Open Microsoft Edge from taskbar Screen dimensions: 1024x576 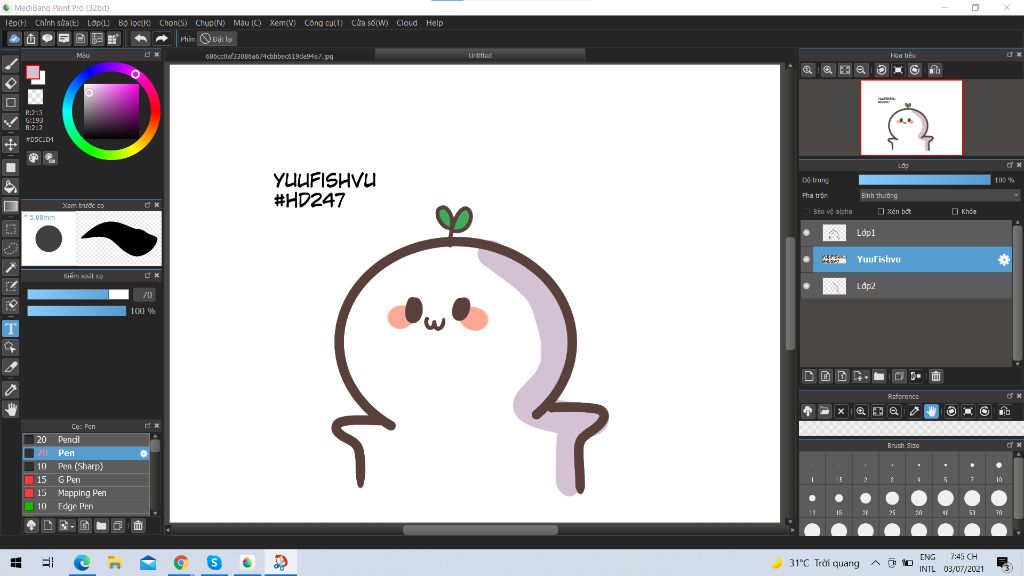[x=82, y=562]
